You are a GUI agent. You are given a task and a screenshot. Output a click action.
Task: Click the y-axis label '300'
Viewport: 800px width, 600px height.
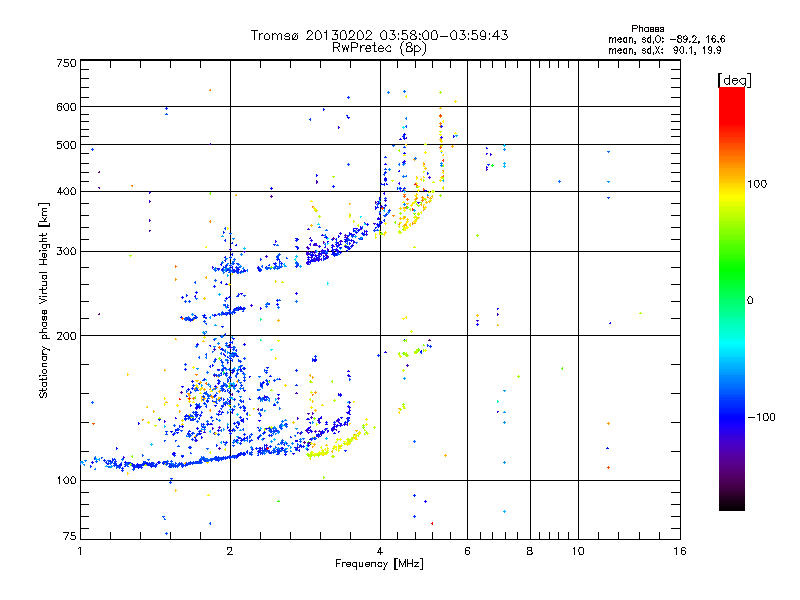pyautogui.click(x=66, y=251)
